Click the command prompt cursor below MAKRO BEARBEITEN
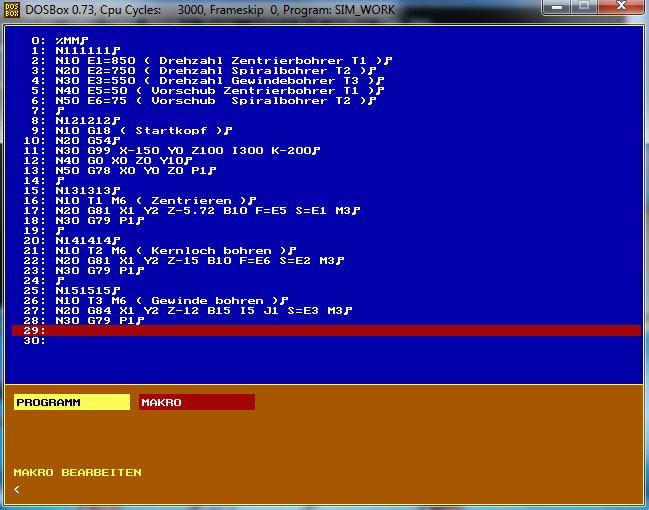 pos(17,490)
